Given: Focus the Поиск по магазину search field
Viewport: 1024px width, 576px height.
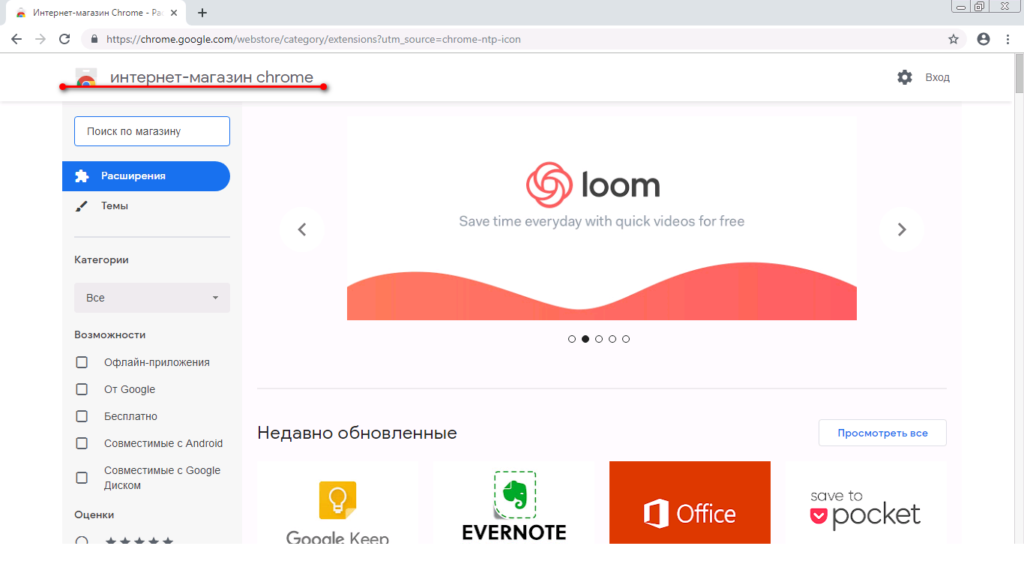Looking at the screenshot, I should [x=152, y=131].
